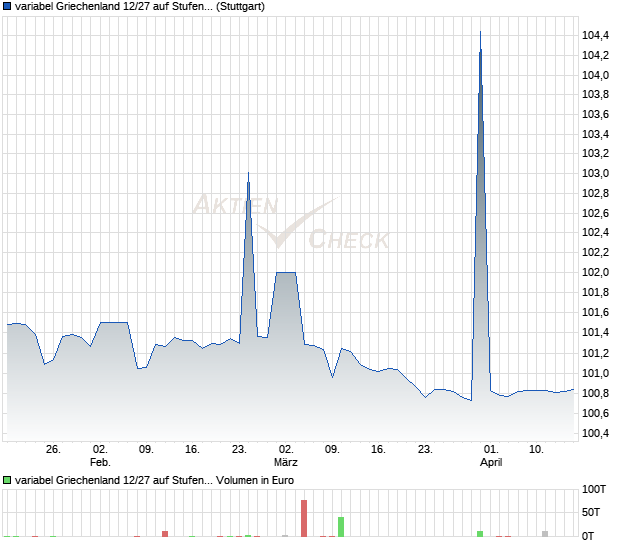Click the '0T' volume axis label

[588, 536]
